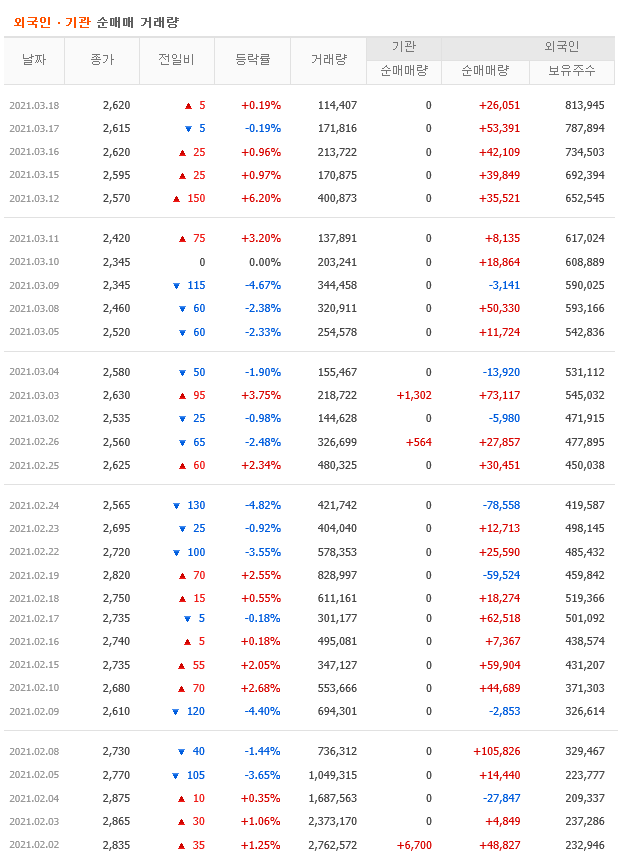Viewport: 618px width, 864px height.
Task: Click the +6,700 institution net buy value
Action: (414, 845)
